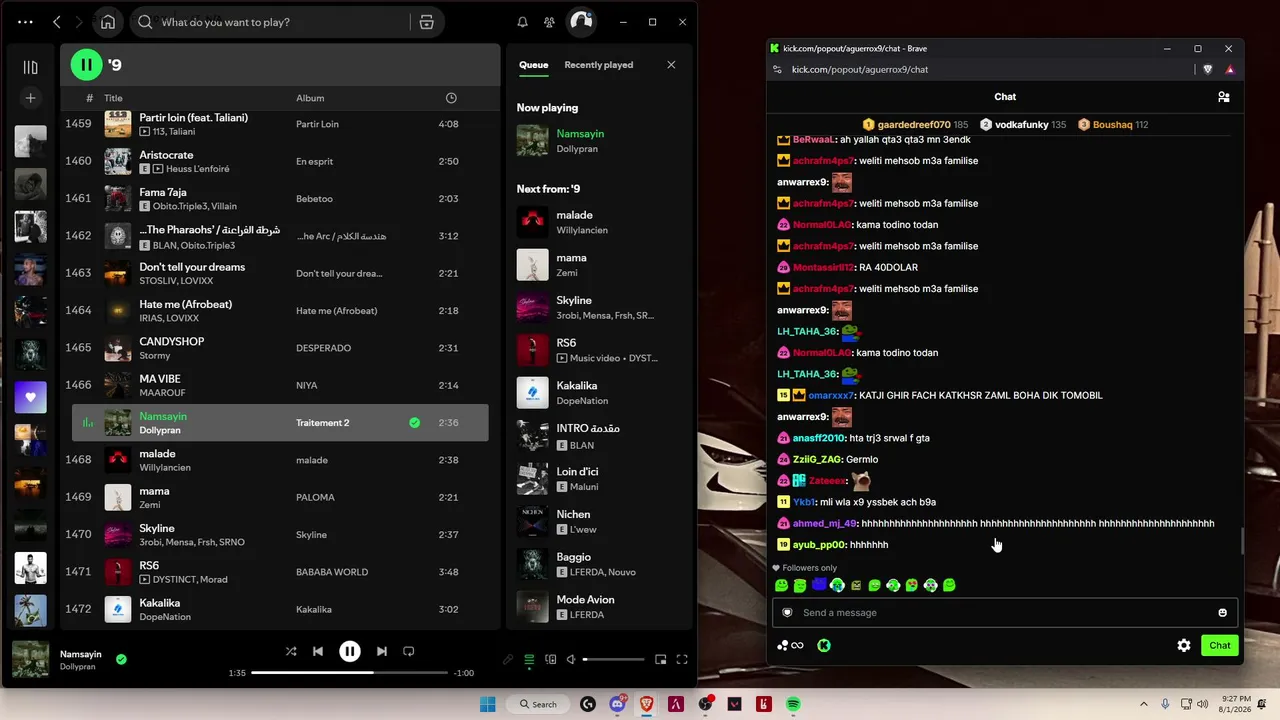Click the Kick chat message input

[1005, 612]
